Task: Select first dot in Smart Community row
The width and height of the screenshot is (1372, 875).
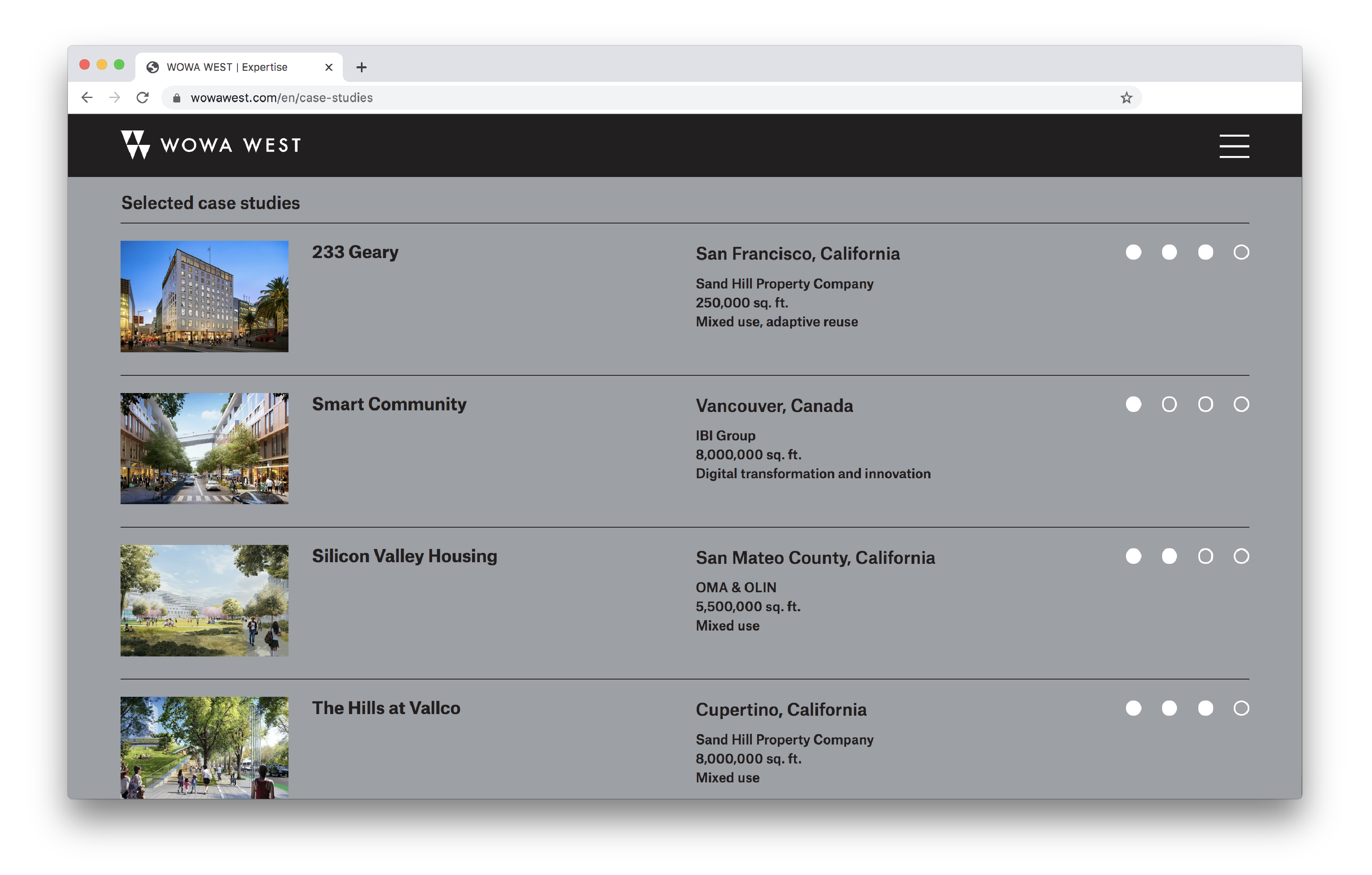Action: tap(1133, 404)
